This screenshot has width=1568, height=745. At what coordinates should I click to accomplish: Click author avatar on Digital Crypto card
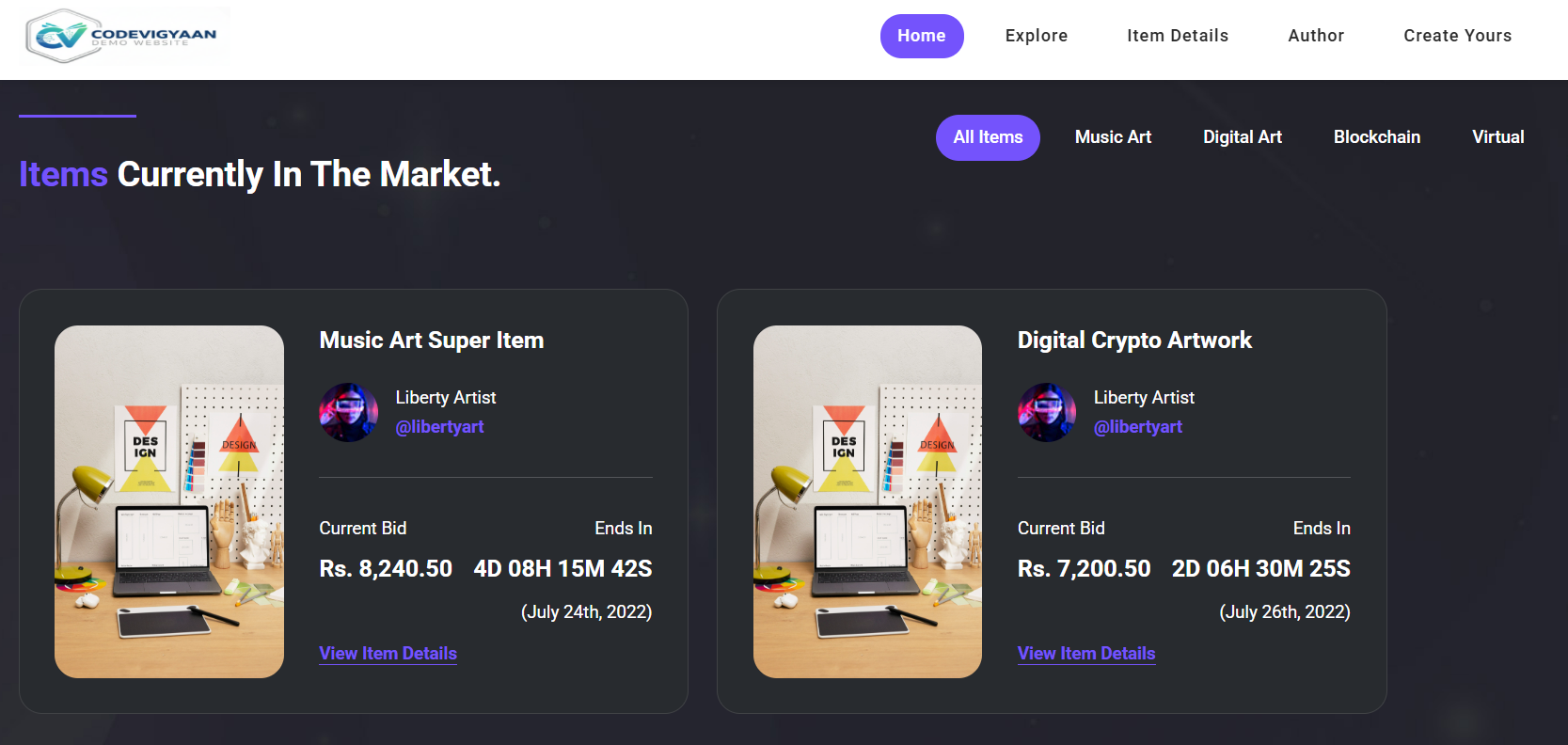(1046, 412)
